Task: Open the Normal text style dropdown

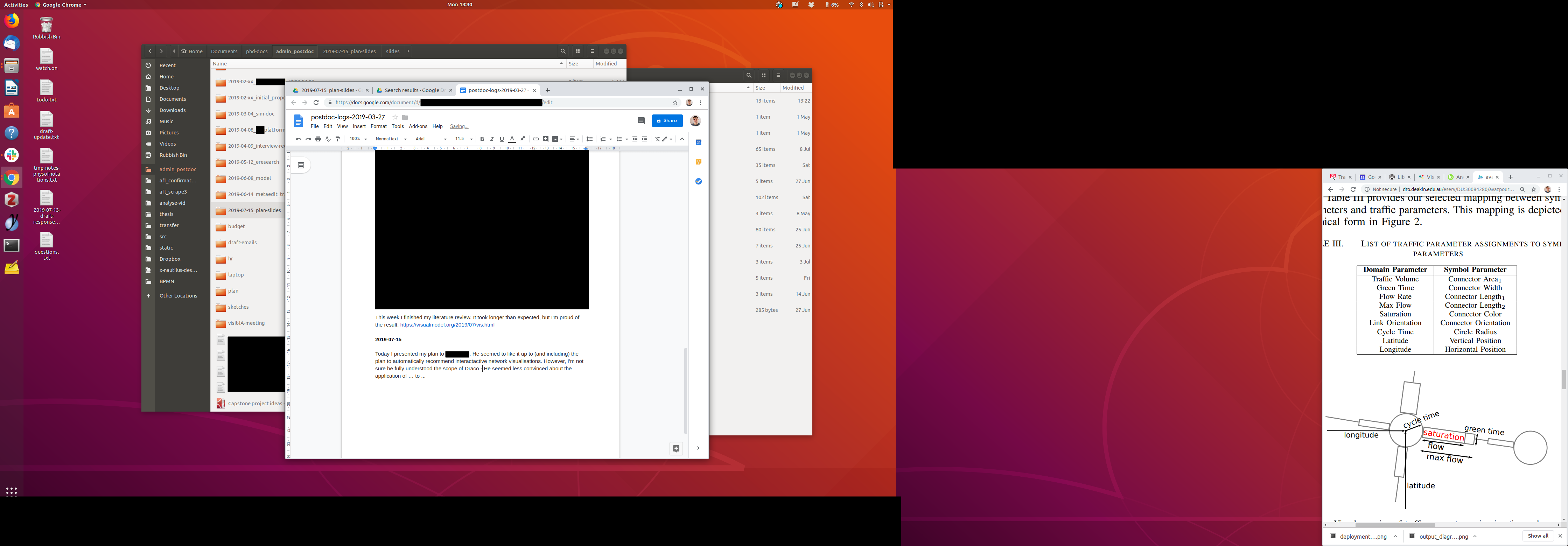Action: click(x=390, y=139)
